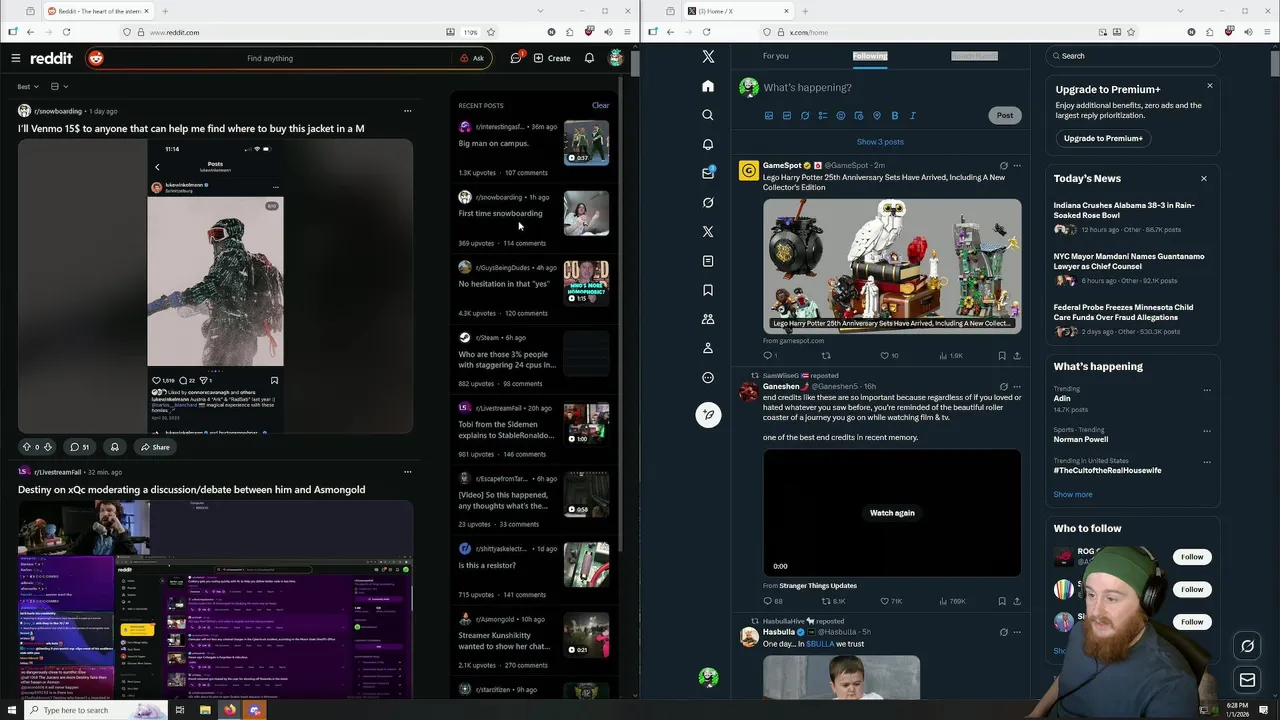This screenshot has width=1280, height=720.
Task: Open 'First time snowboarding' thumbnail
Action: pos(586,213)
